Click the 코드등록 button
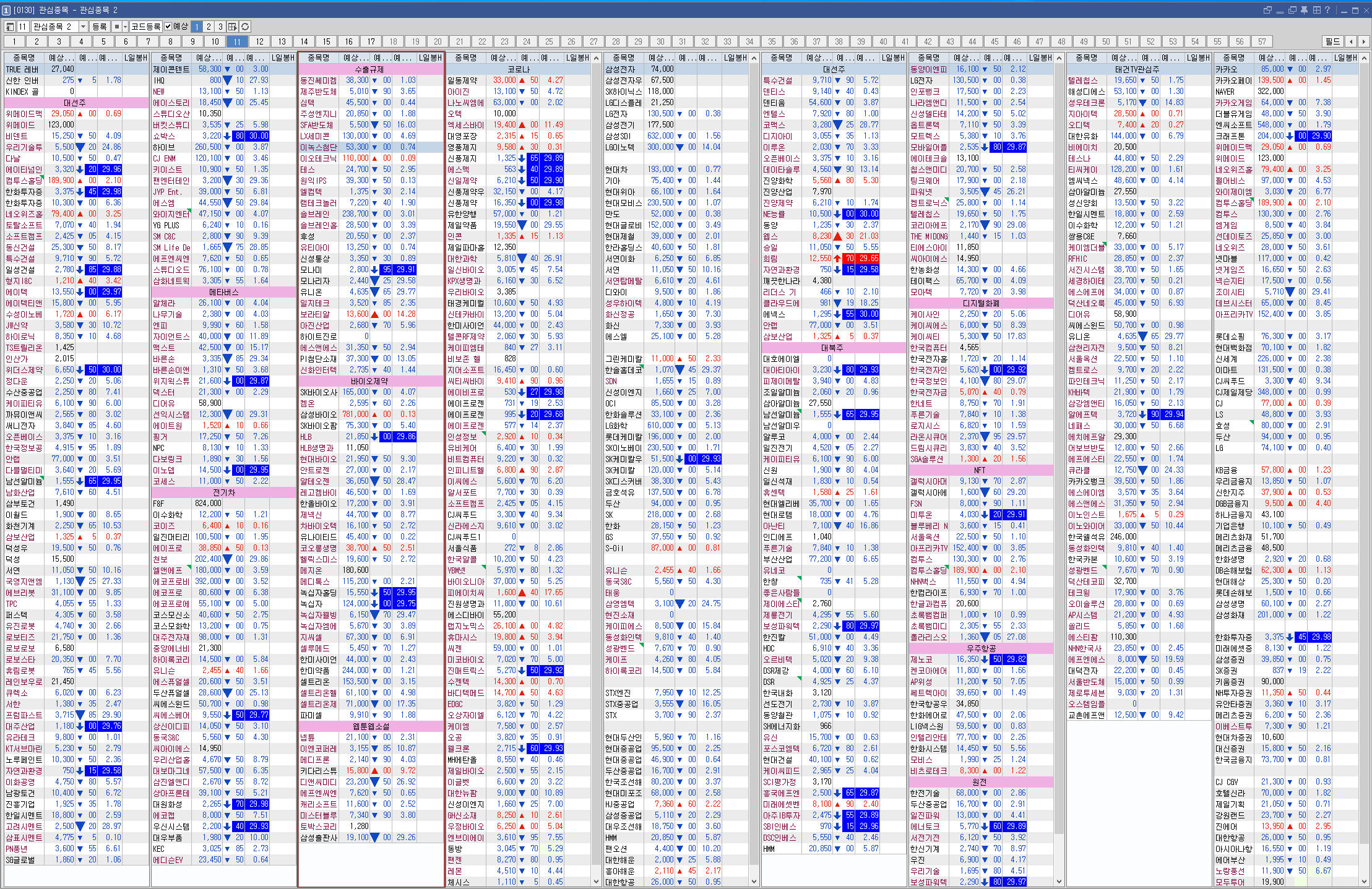 pos(145,27)
